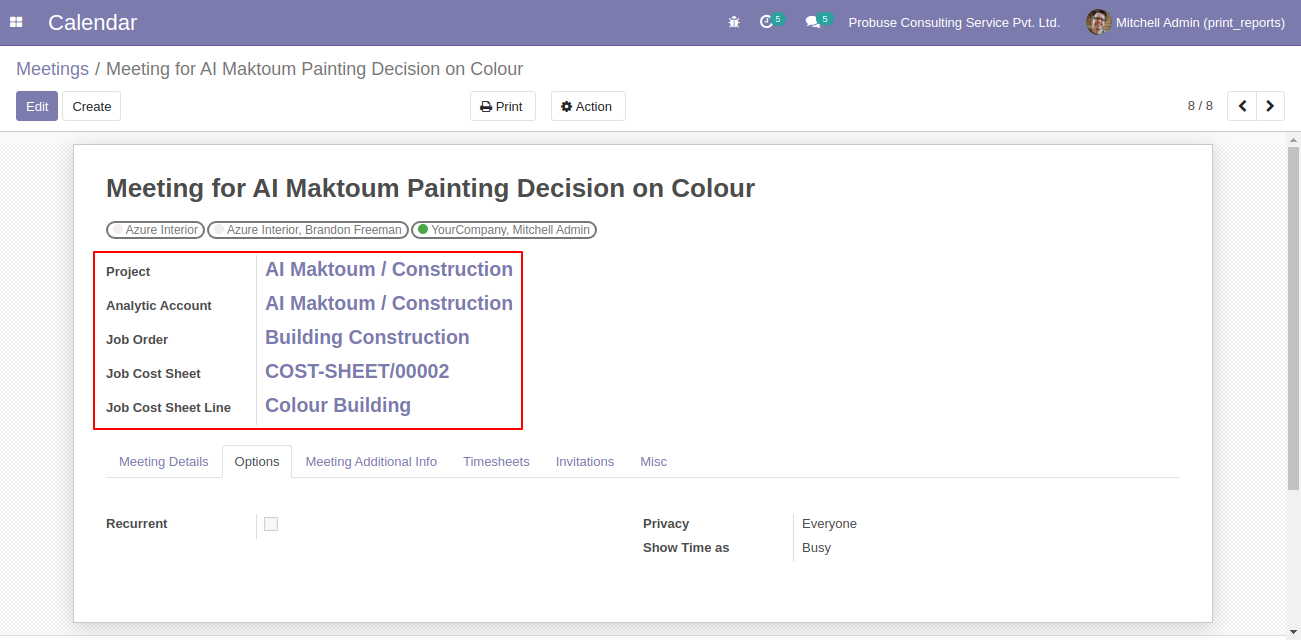Open the apps grid menu icon
Image resolution: width=1301 pixels, height=640 pixels.
(x=16, y=22)
